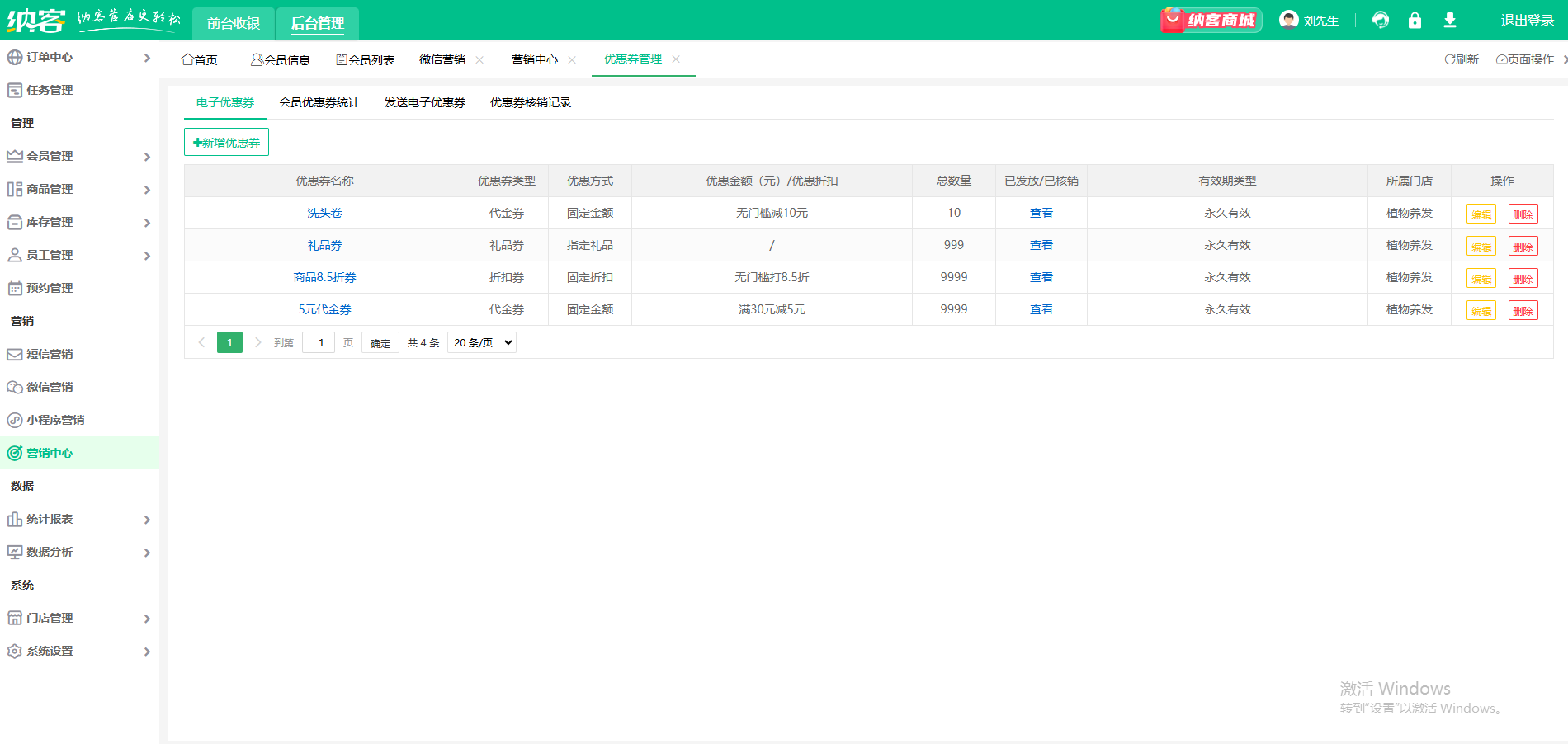Expand 会员管理 chevron arrow
This screenshot has height=744, width=1568.
147,157
